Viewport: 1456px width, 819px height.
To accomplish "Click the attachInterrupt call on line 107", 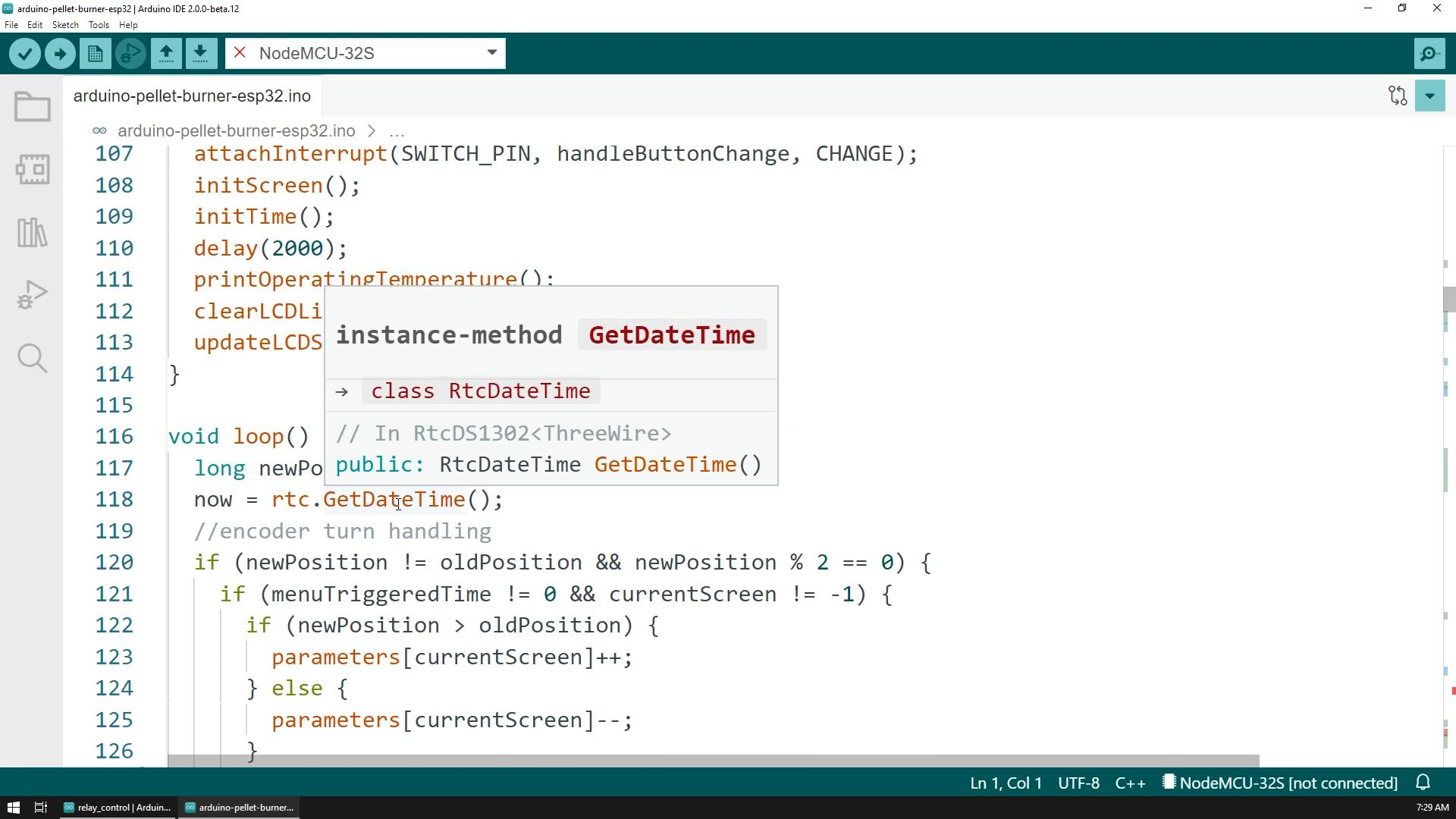I will 556,154.
